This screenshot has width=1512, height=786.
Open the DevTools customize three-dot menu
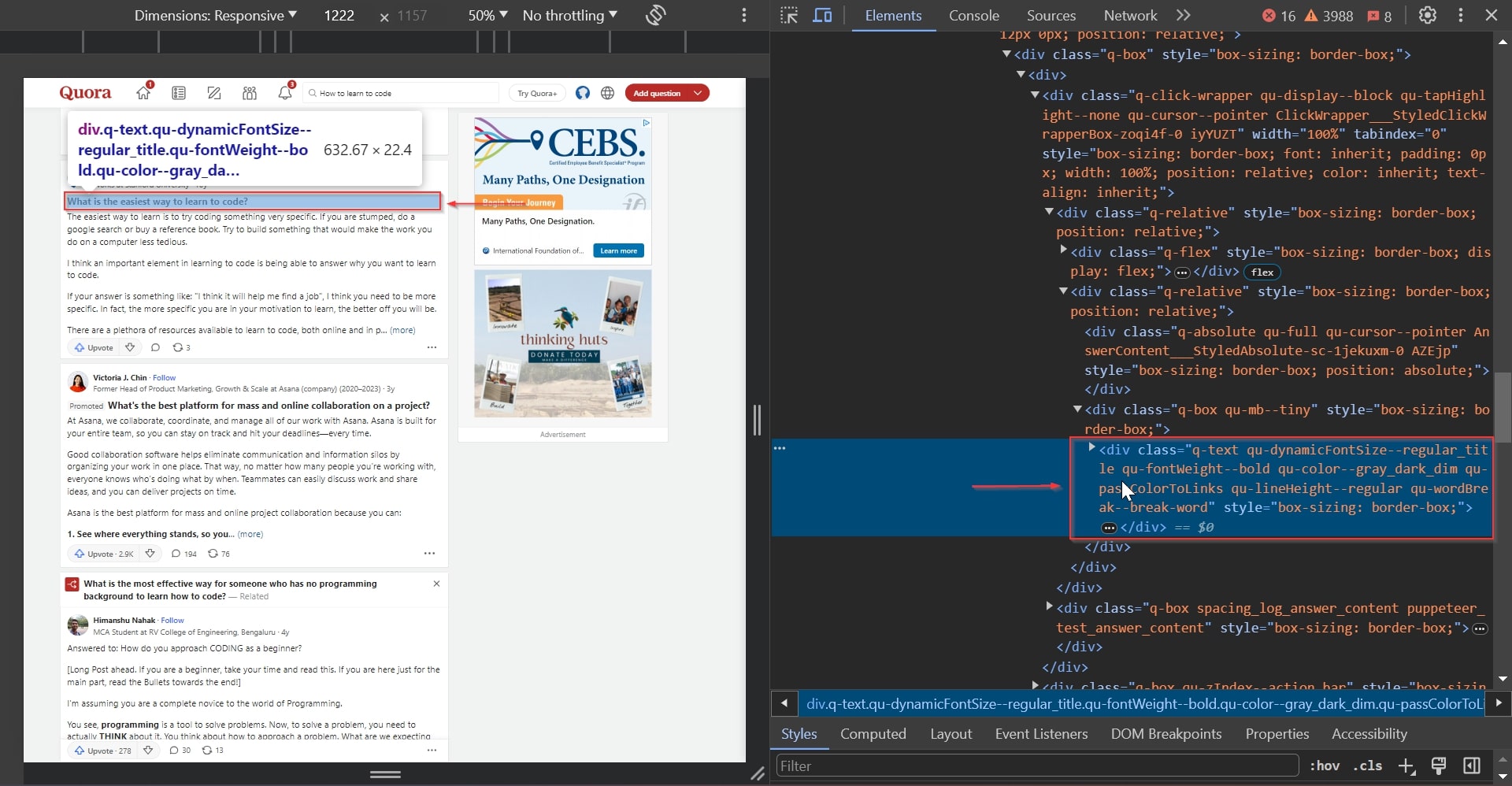pos(1460,15)
